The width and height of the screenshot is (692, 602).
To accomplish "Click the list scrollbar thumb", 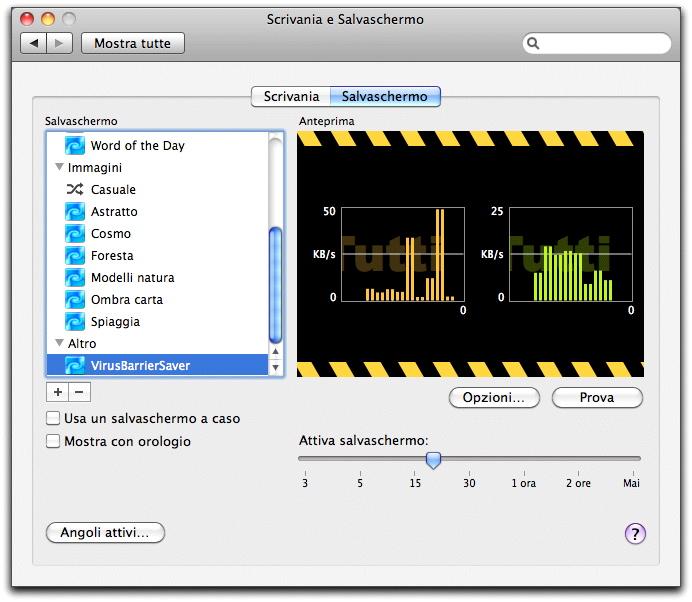I will (x=275, y=285).
